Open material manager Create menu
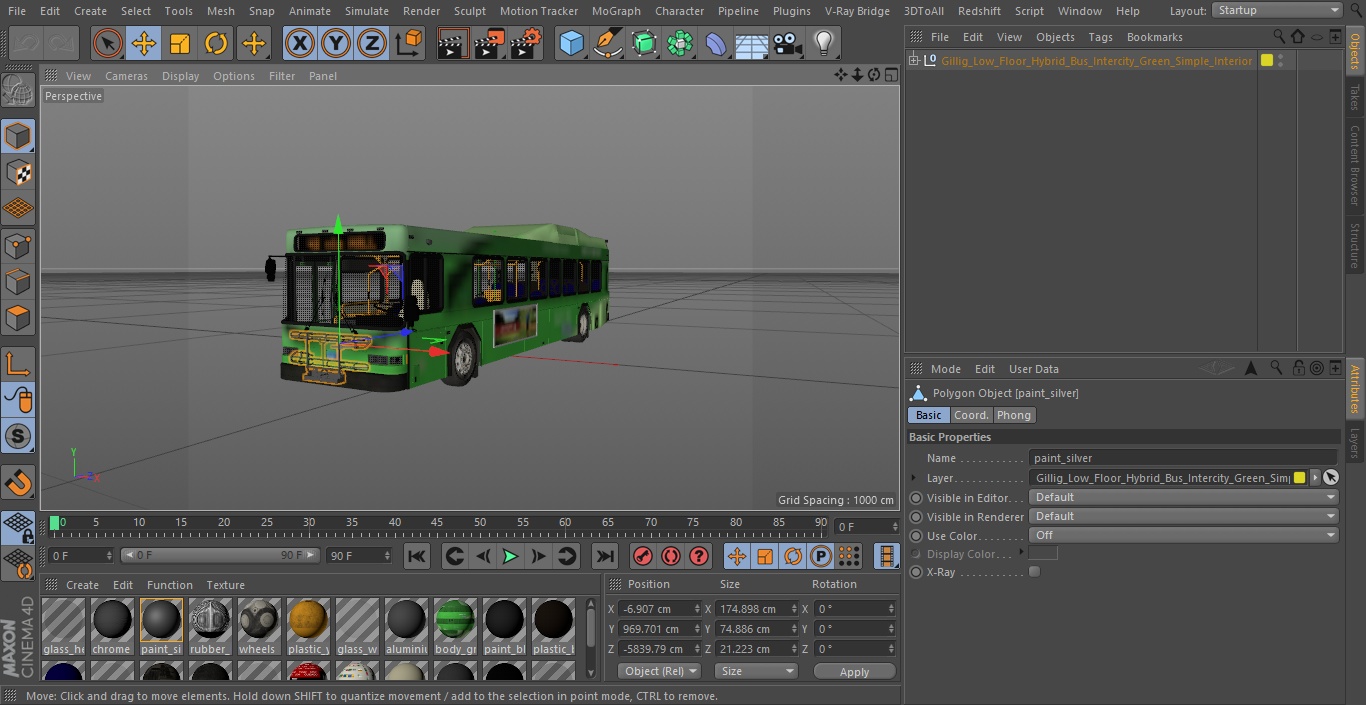Image resolution: width=1366 pixels, height=705 pixels. coord(82,585)
